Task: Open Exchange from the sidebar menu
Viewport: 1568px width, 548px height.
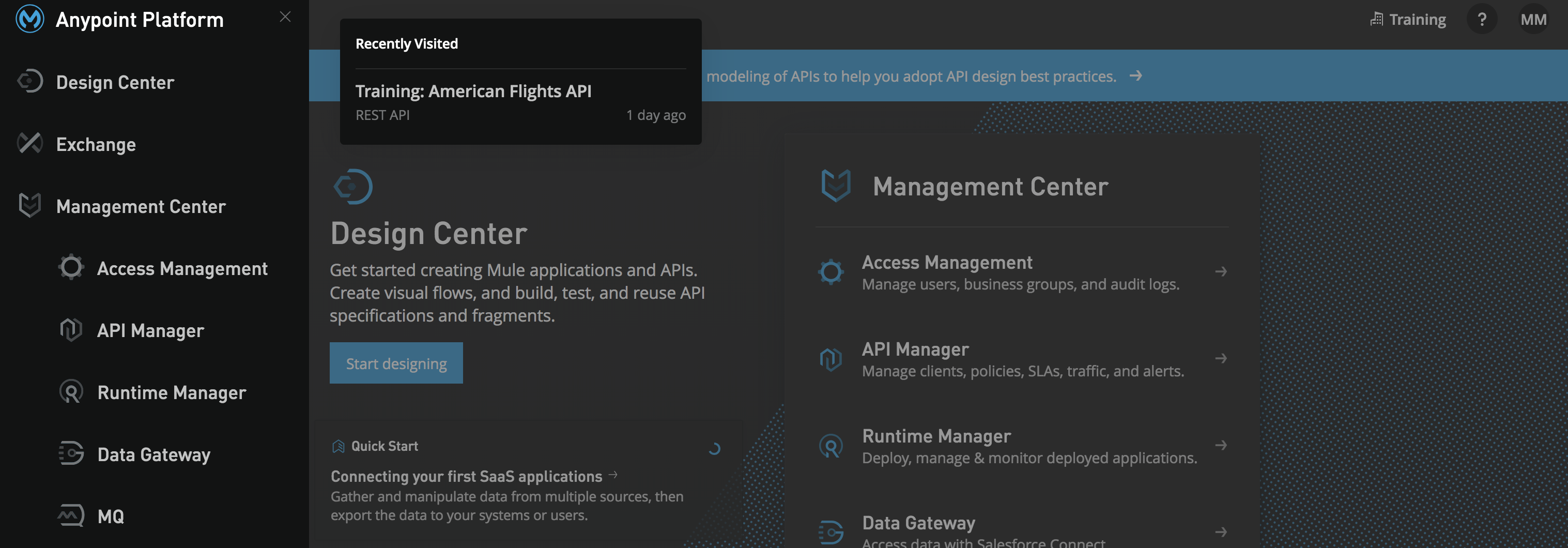Action: 96,144
